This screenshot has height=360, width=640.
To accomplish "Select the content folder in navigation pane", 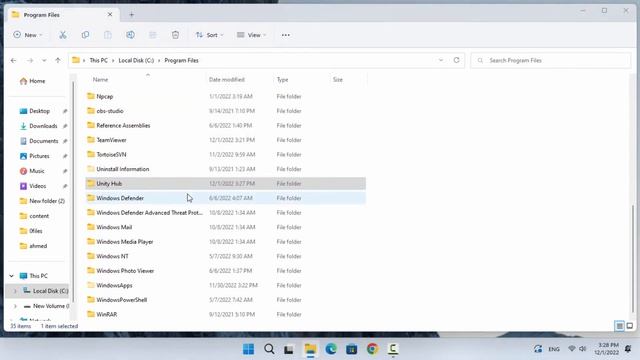I will [39, 216].
